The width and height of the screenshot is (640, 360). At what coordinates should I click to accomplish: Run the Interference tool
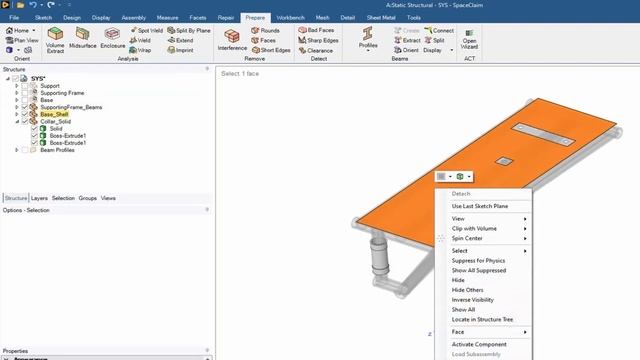tap(232, 40)
